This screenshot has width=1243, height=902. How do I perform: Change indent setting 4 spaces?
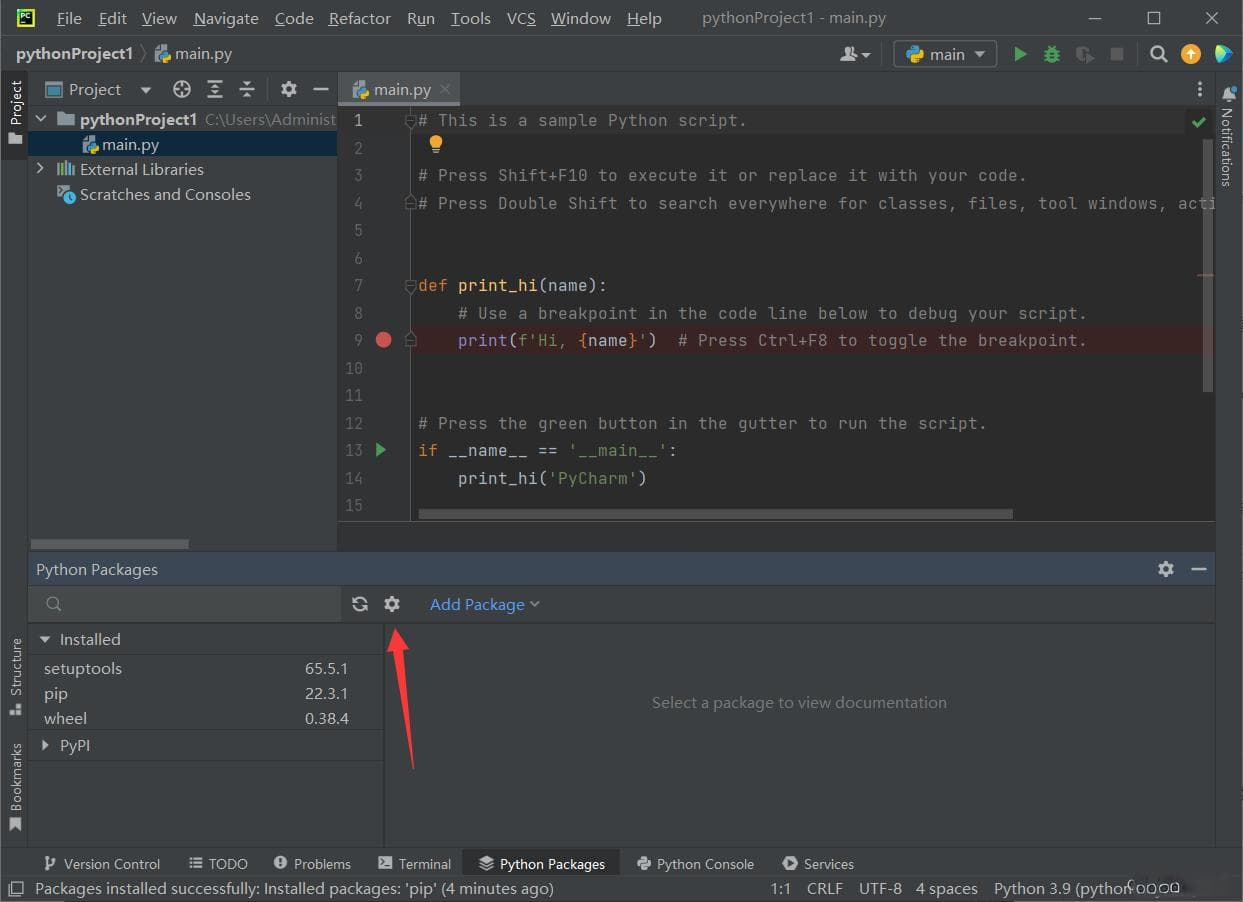(x=946, y=888)
